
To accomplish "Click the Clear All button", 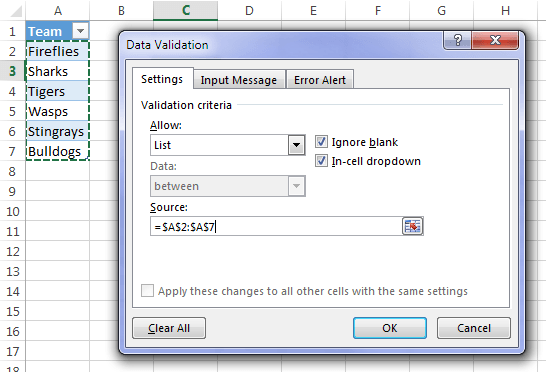I will point(169,328).
